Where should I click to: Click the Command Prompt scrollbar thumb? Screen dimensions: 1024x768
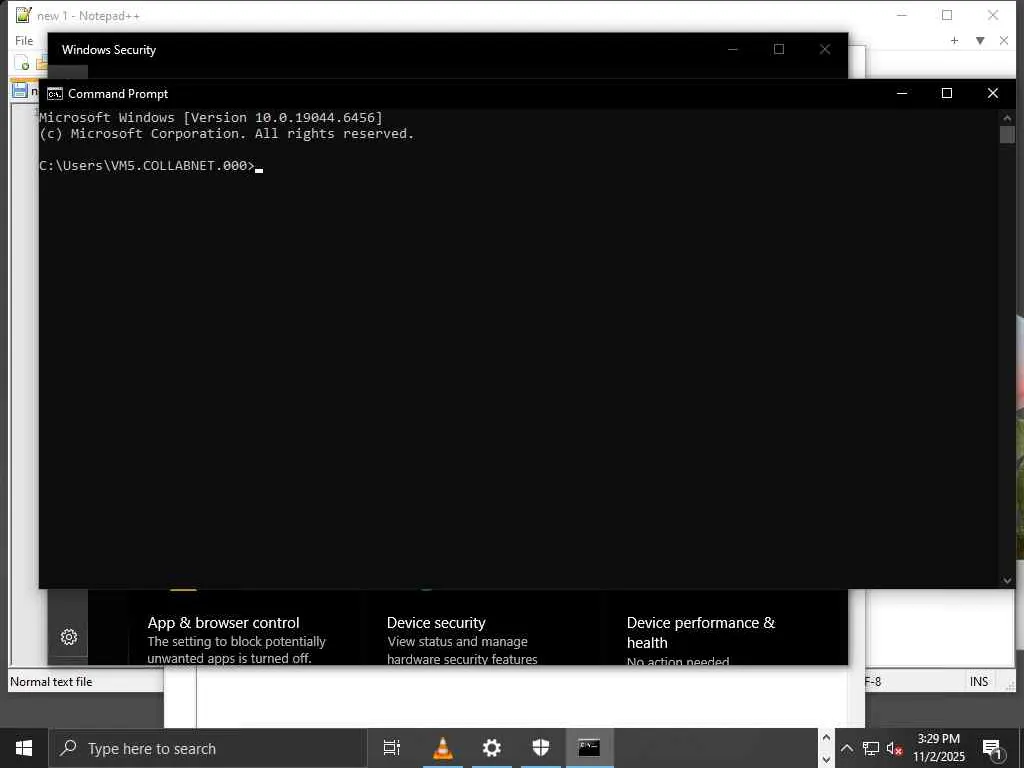(1007, 134)
